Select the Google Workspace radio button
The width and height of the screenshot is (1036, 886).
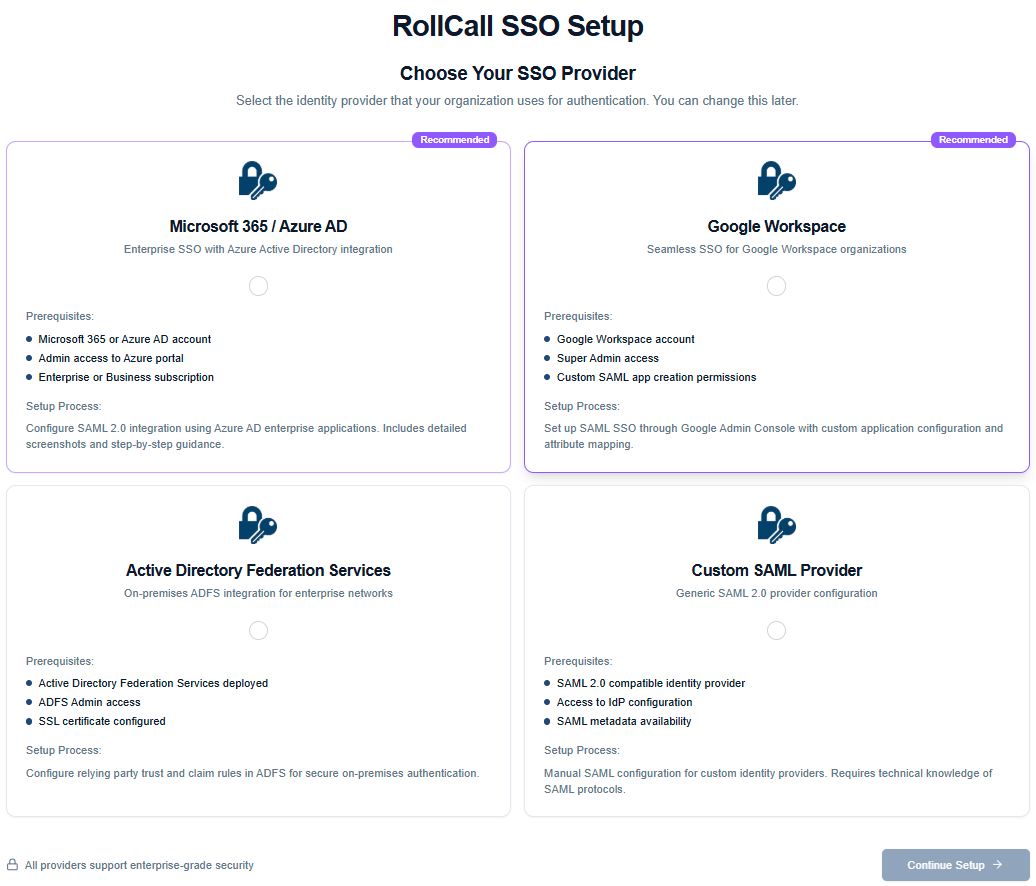click(776, 286)
